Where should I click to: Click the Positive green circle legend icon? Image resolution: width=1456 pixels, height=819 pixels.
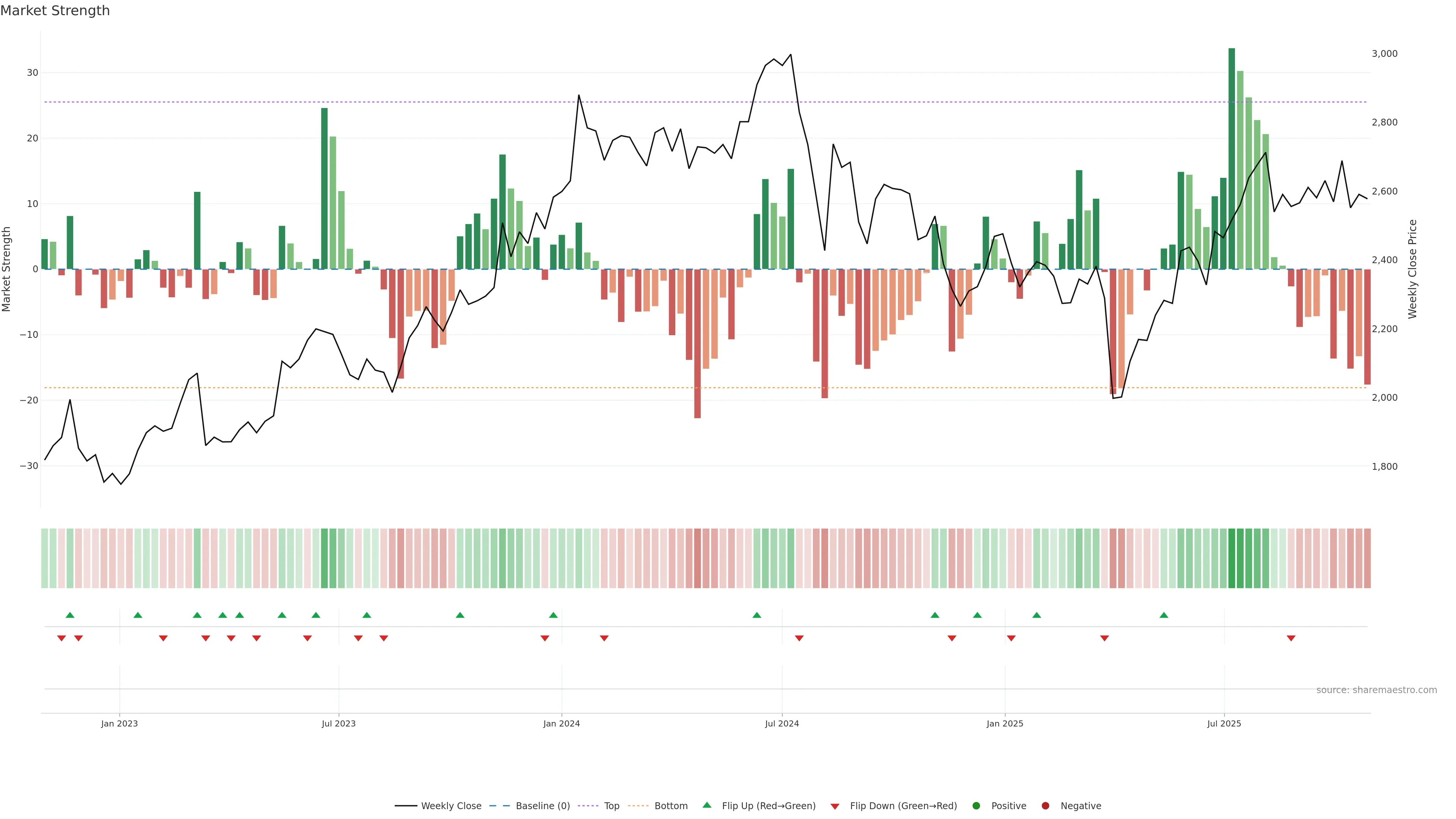click(976, 806)
